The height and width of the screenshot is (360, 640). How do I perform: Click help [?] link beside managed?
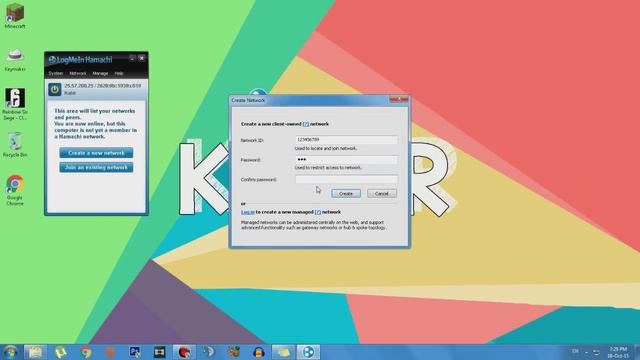[x=318, y=212]
